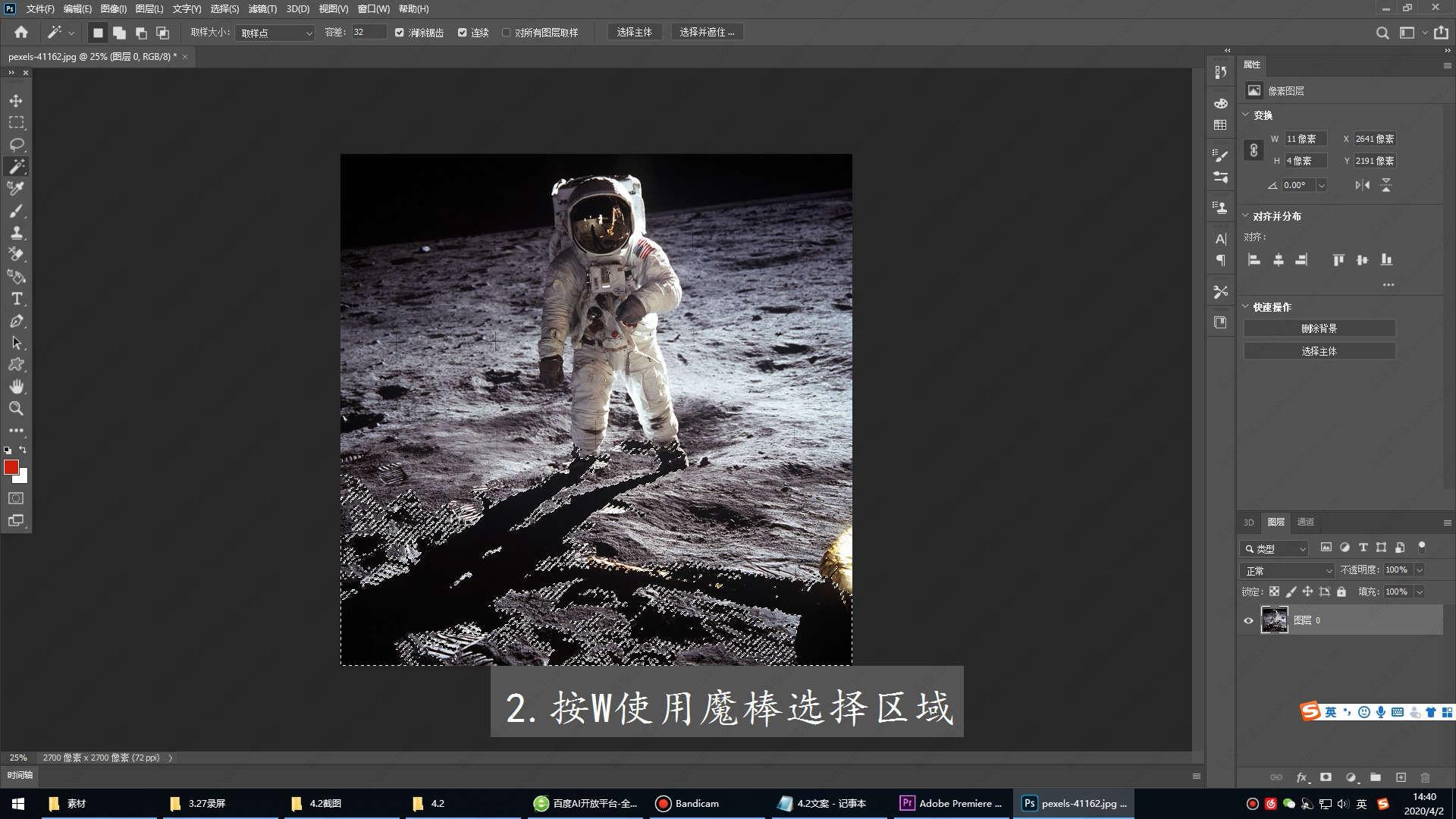1456x819 pixels.
Task: Select the Path Selection tool
Action: point(16,343)
